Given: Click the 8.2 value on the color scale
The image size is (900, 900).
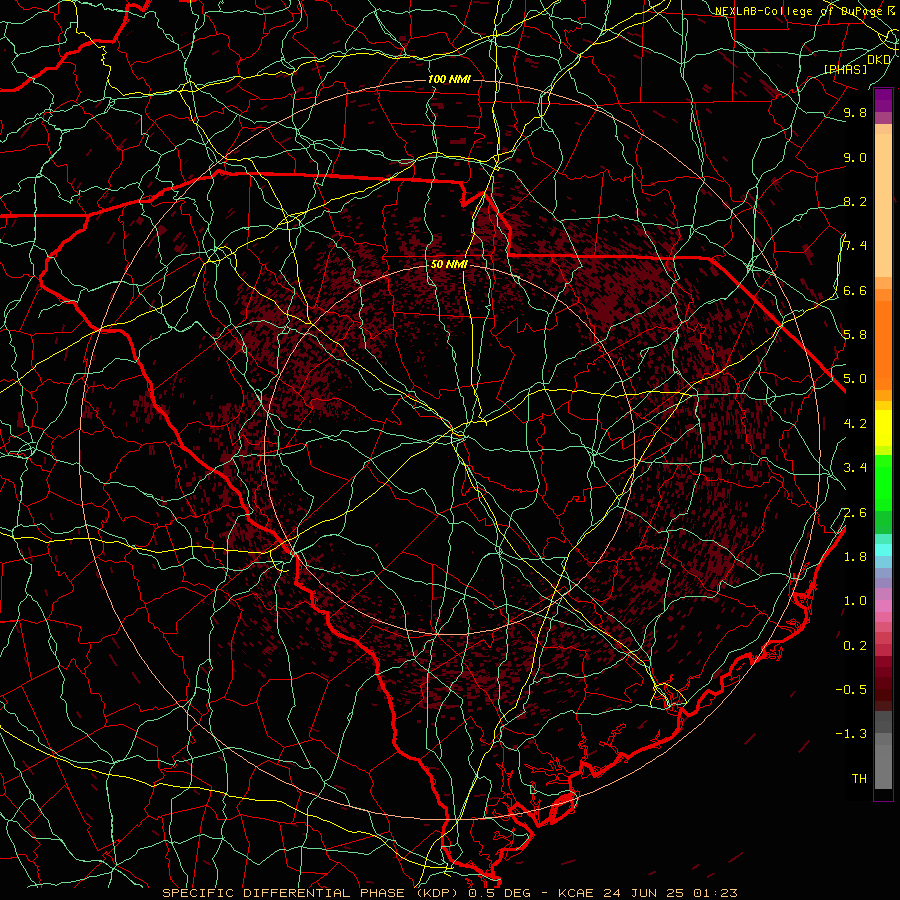Looking at the screenshot, I should pos(855,201).
